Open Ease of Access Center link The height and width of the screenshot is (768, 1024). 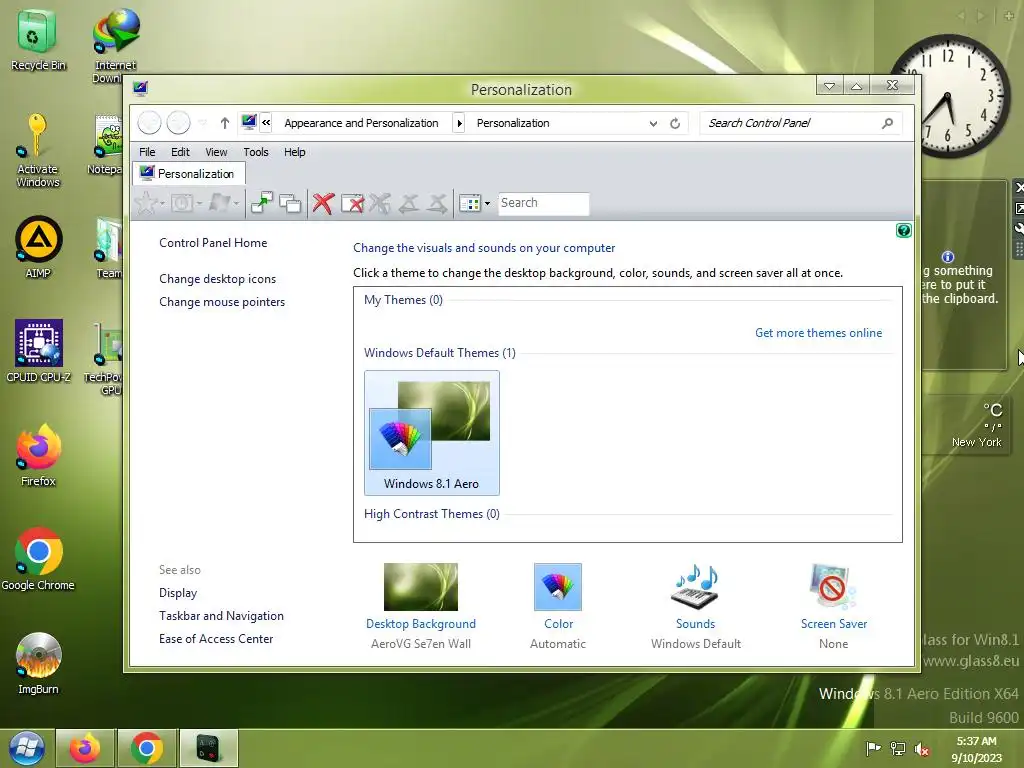tap(216, 639)
